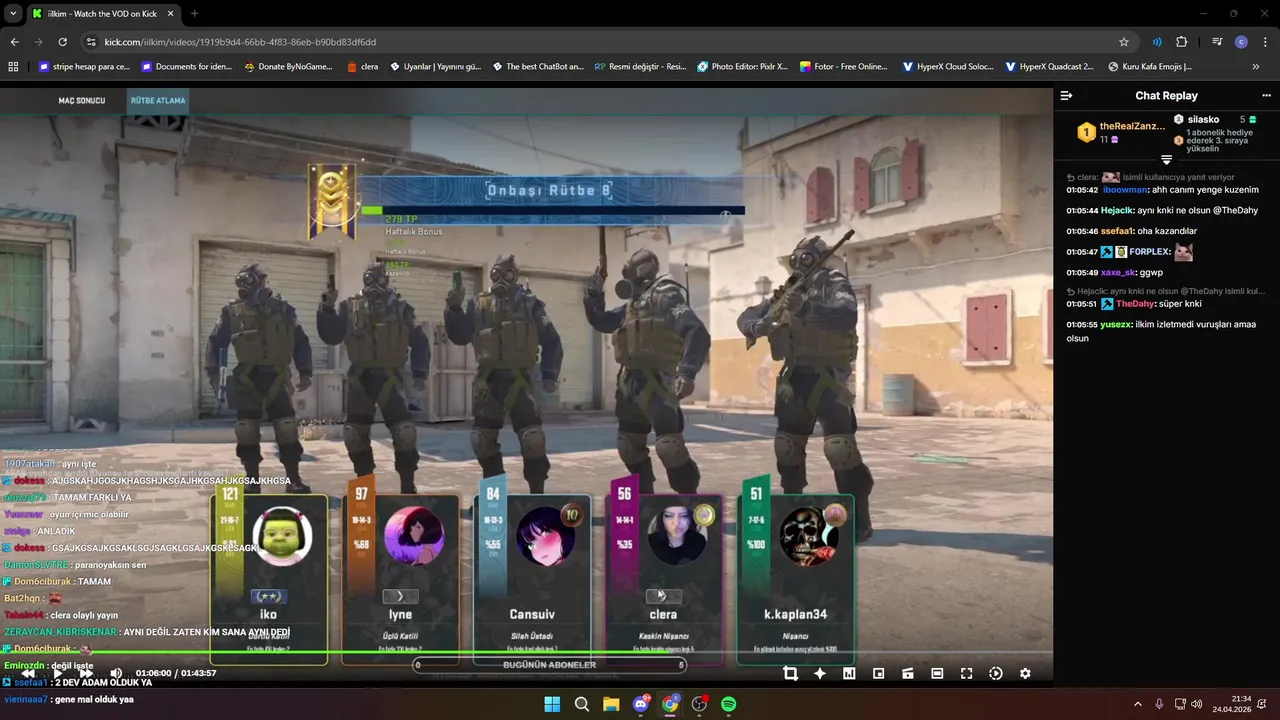Image resolution: width=1280 pixels, height=720 pixels.
Task: Reload the Kick page
Action: 62,42
